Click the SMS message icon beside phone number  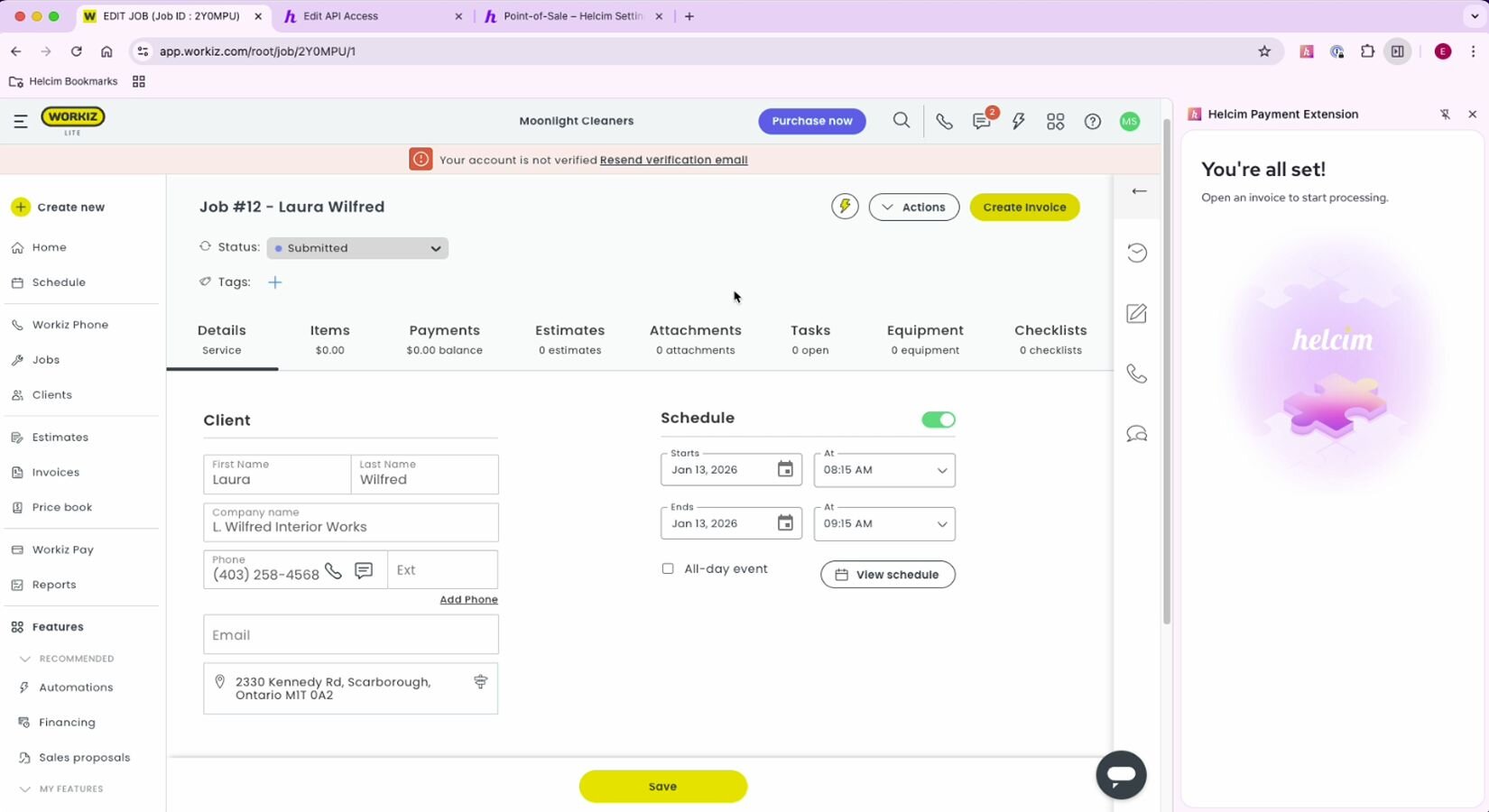(x=364, y=571)
